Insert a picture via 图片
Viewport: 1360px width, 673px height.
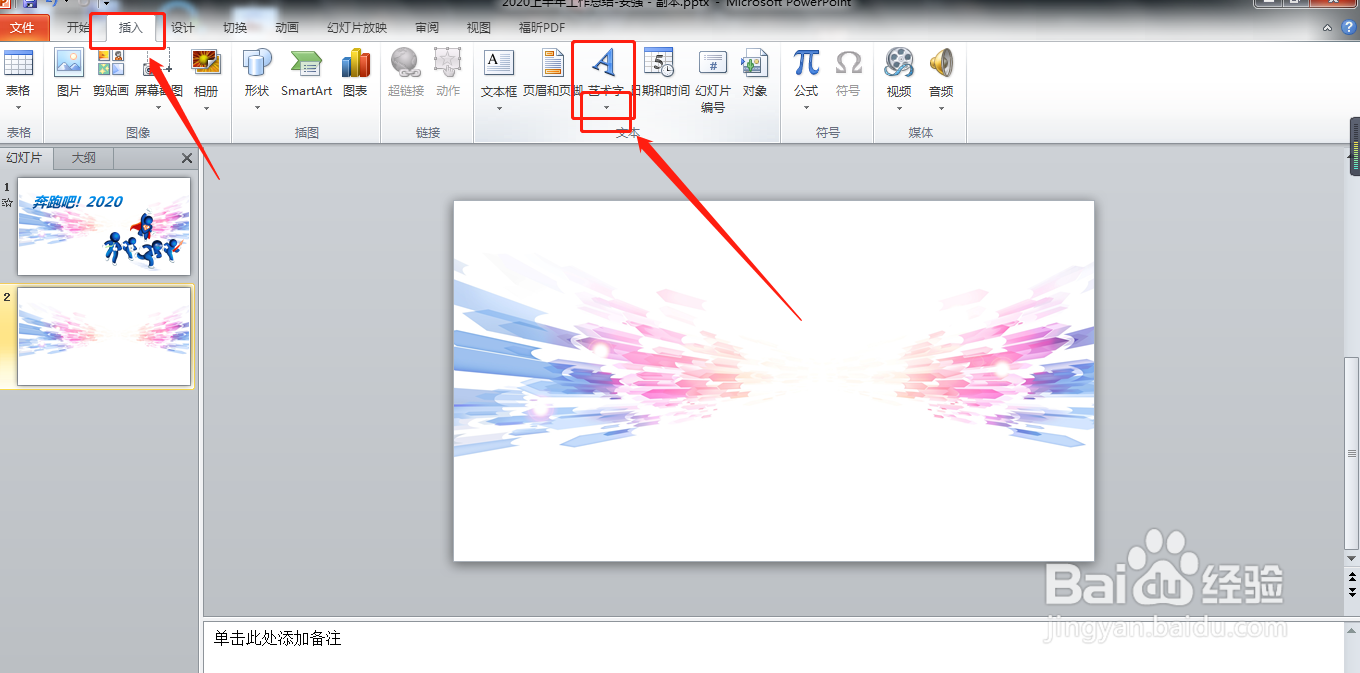(x=69, y=63)
